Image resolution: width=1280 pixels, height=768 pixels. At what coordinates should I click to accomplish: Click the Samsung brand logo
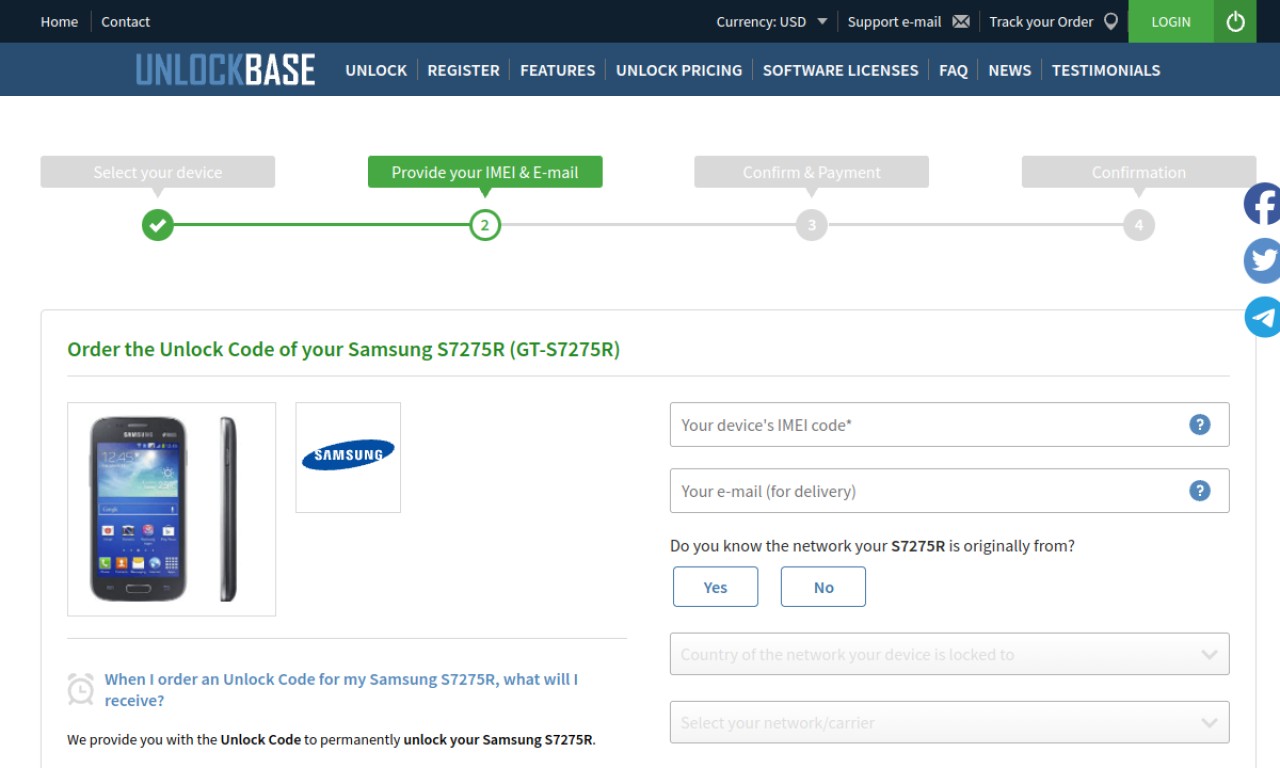click(348, 457)
